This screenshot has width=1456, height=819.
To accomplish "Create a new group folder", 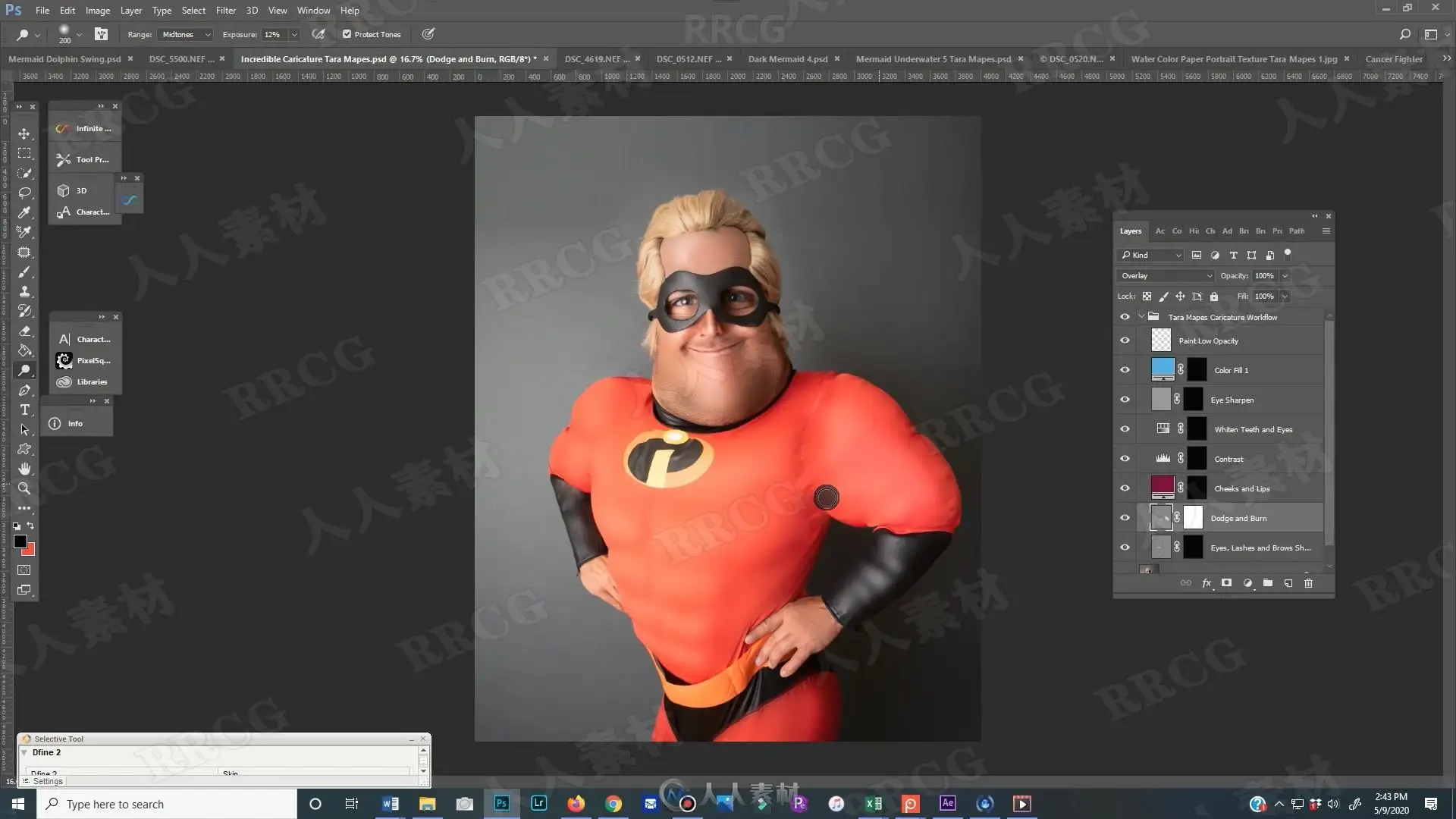I will pyautogui.click(x=1268, y=583).
